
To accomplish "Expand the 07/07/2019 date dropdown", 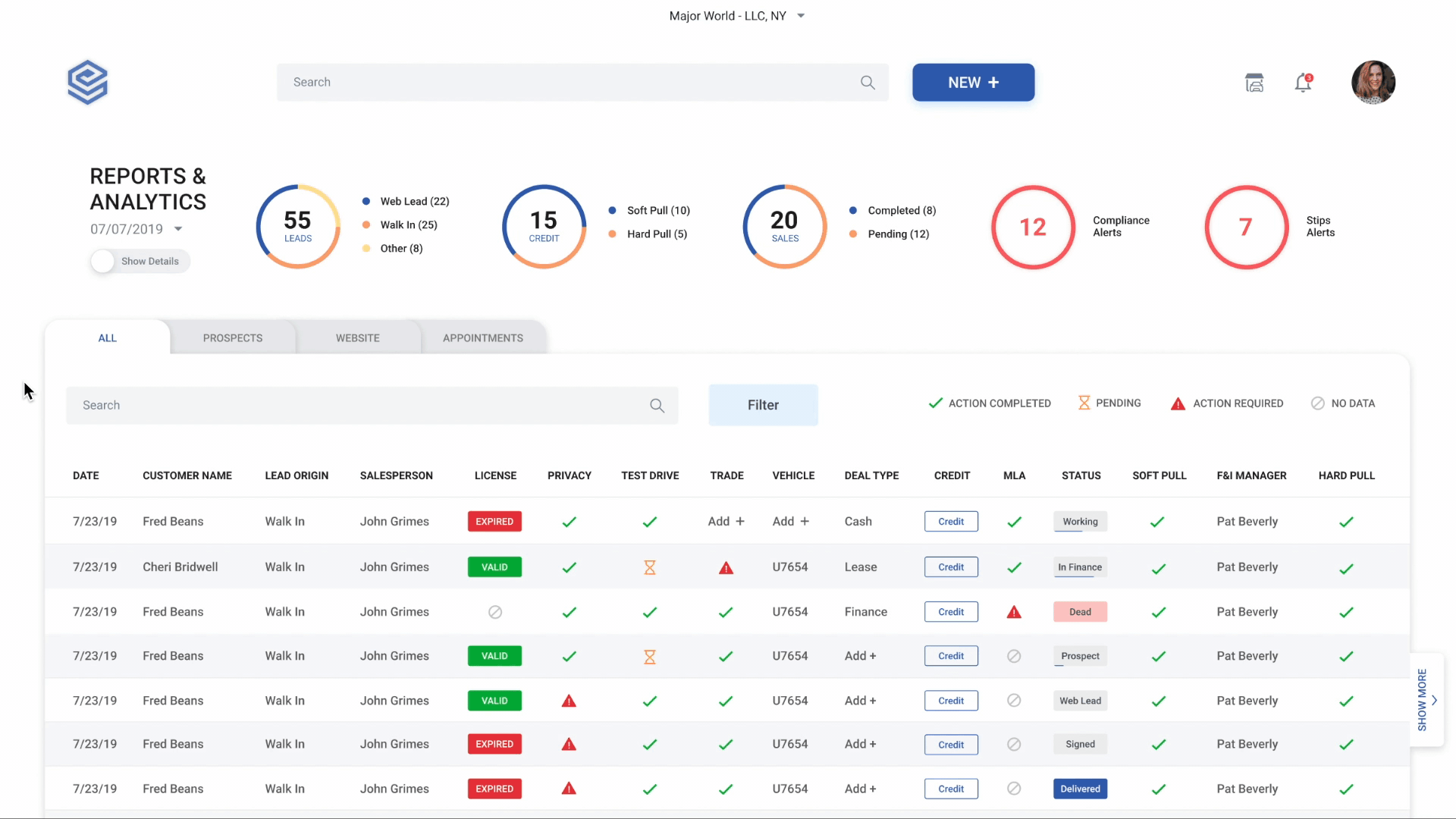I will (178, 229).
